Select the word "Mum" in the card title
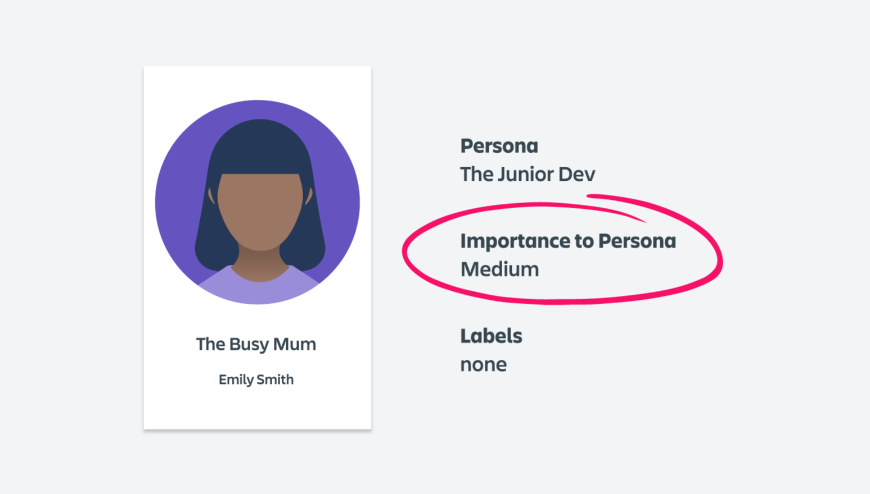 295,344
